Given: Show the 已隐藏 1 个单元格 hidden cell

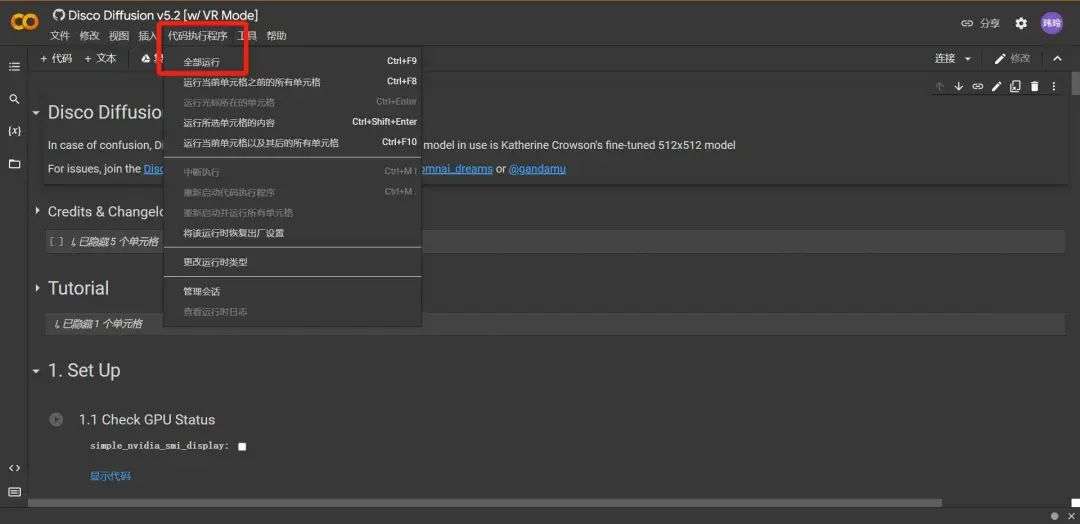Looking at the screenshot, I should 98,324.
